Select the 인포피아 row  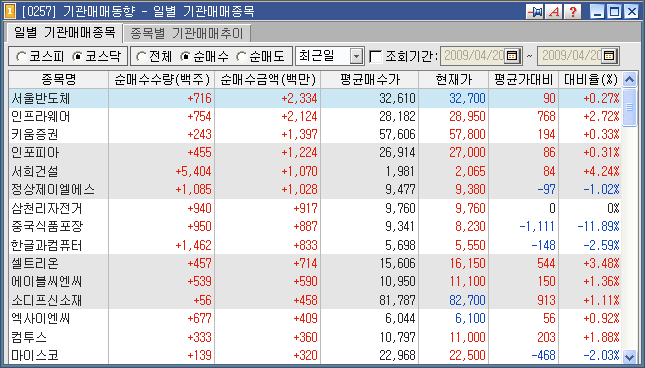click(315, 153)
